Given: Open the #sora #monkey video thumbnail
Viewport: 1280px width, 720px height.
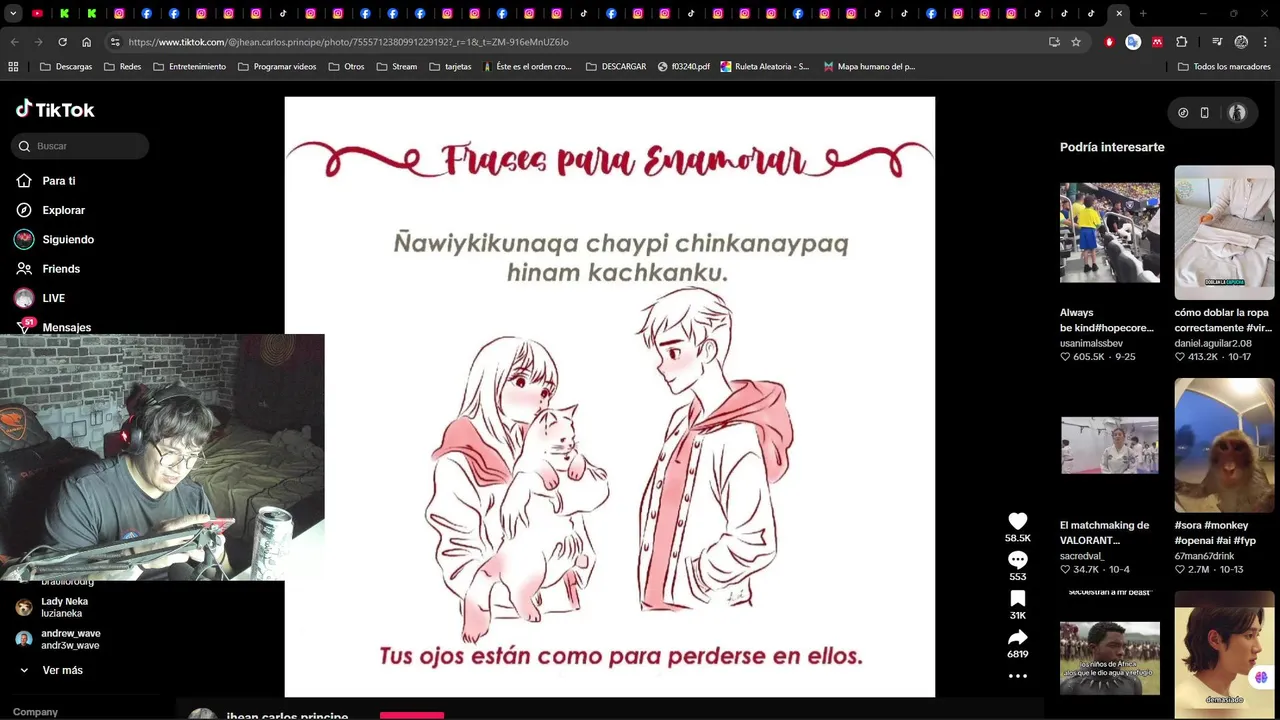Looking at the screenshot, I should 1224,445.
